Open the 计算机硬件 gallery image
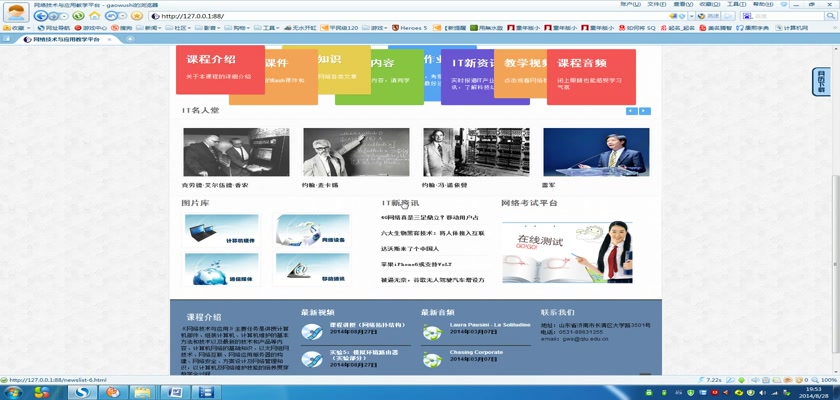Screen dimensions: 840x400 pos(221,230)
